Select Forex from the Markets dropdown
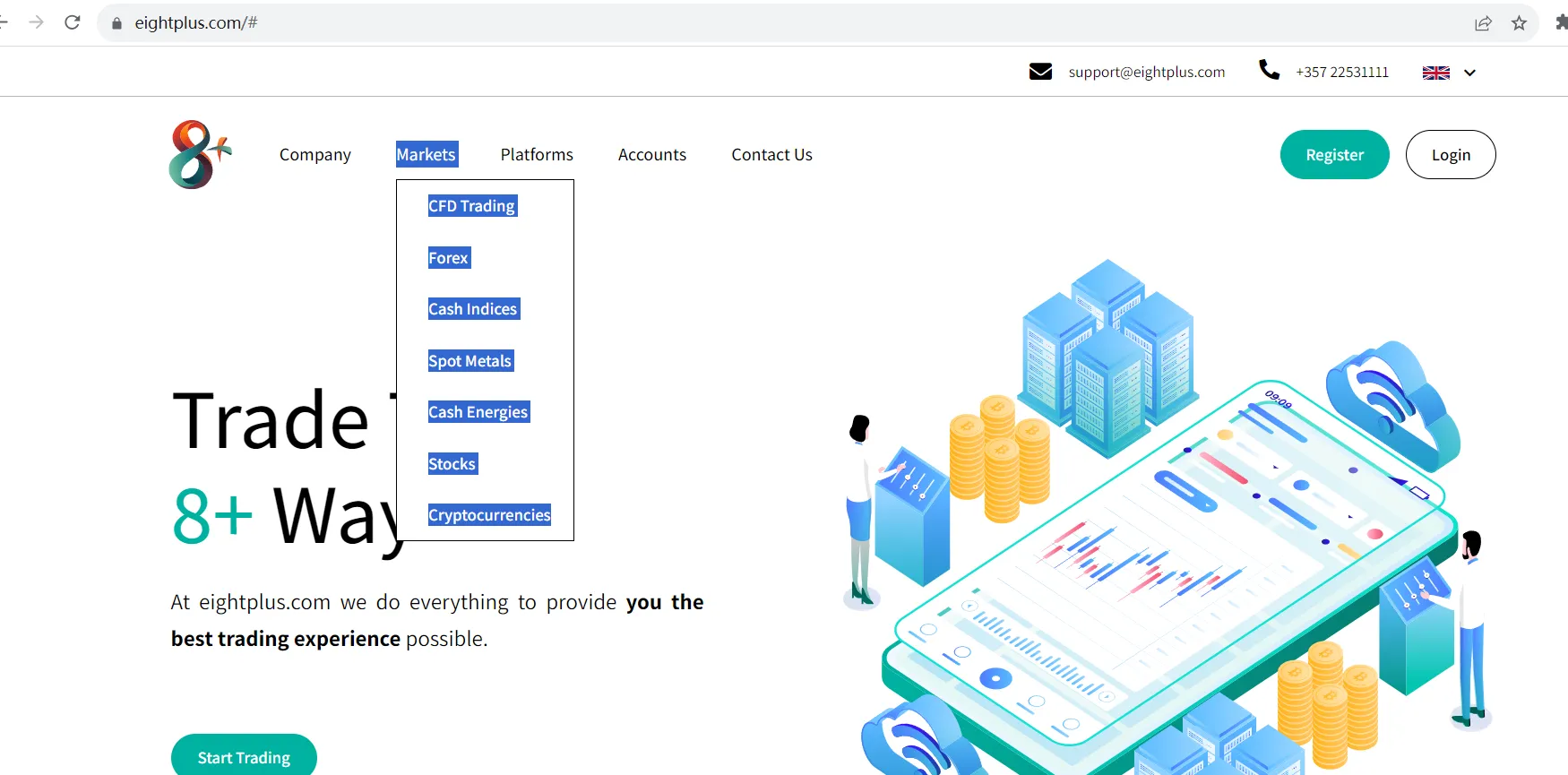Screen dimensions: 1568x775 pos(449,258)
